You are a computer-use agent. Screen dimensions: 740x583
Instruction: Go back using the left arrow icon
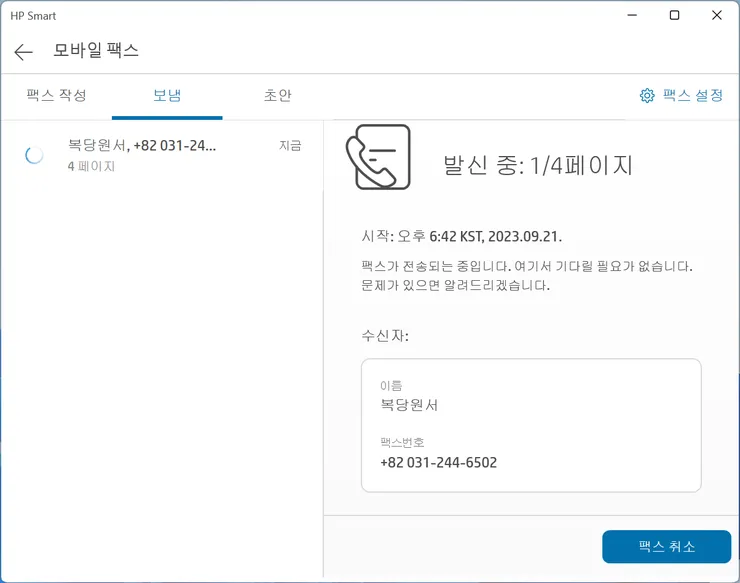coord(23,52)
